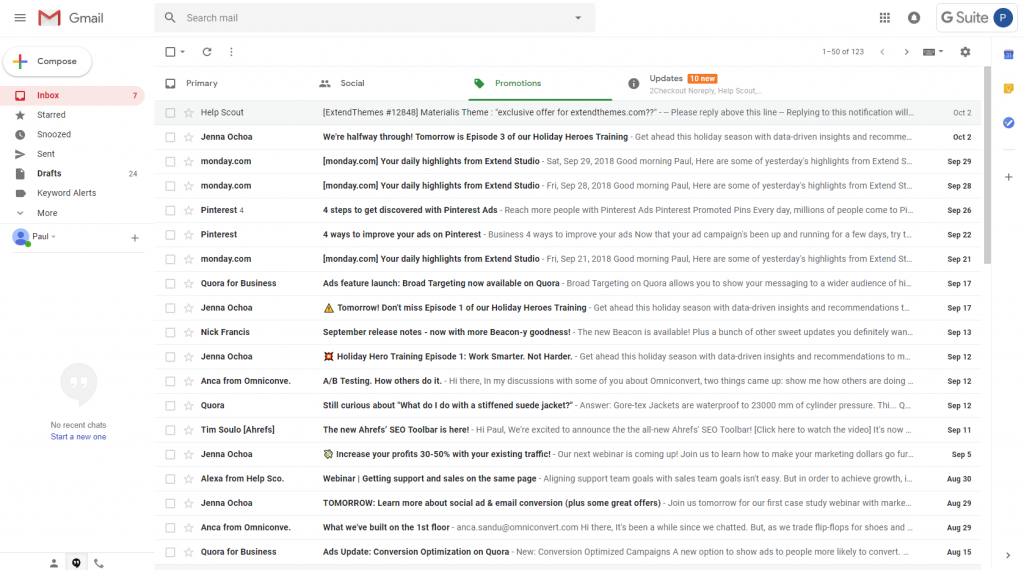The width and height of the screenshot is (1024, 570).
Task: Open the select-all dropdown arrow
Action: coord(183,52)
